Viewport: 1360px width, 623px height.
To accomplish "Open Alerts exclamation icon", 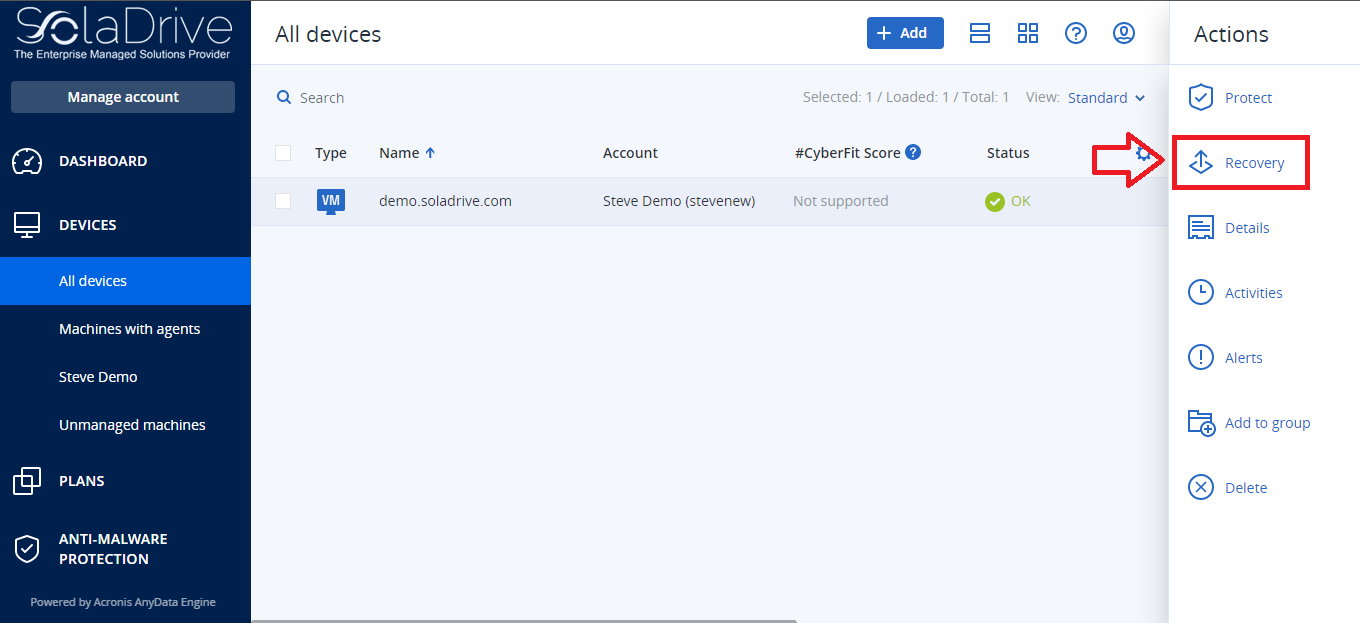I will coord(1200,357).
